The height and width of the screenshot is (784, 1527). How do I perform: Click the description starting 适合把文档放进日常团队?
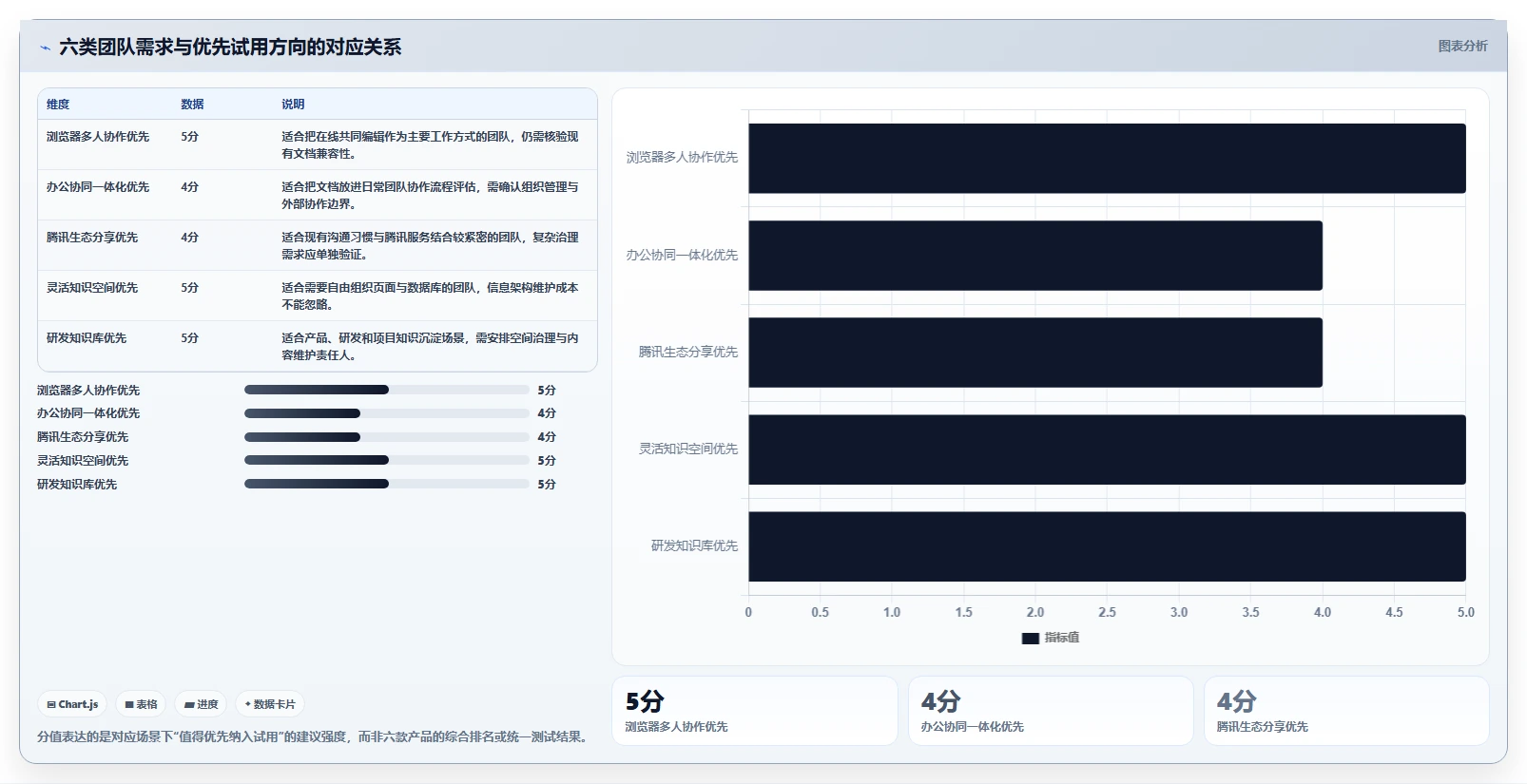[x=430, y=196]
